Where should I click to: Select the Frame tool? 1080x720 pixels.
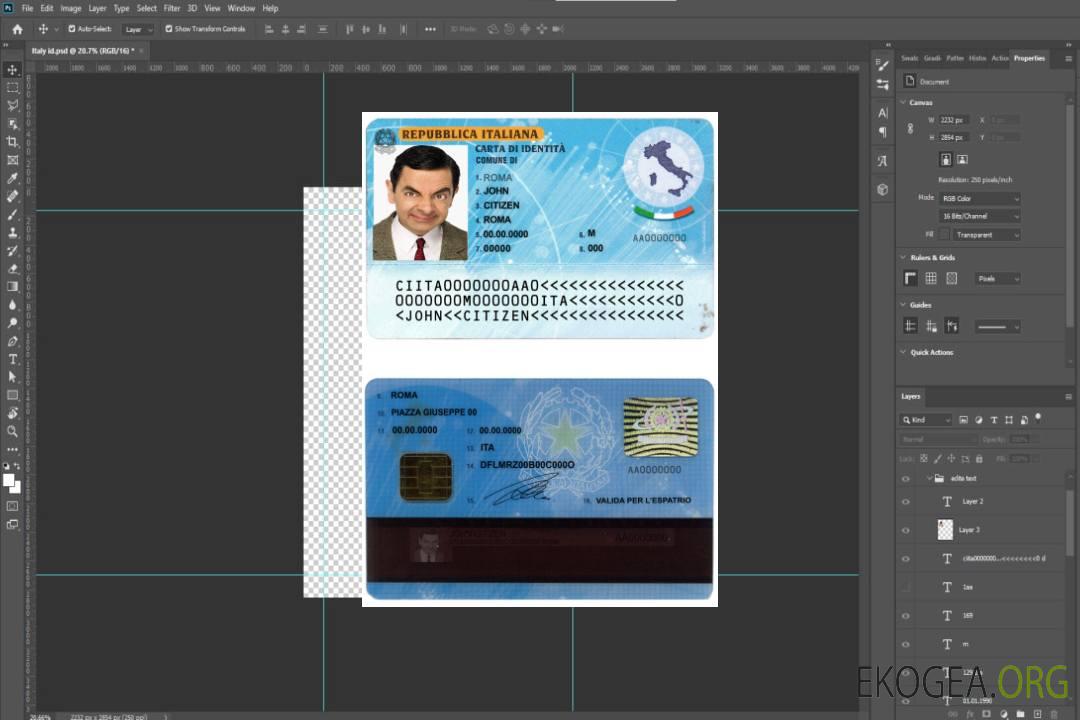[12, 160]
